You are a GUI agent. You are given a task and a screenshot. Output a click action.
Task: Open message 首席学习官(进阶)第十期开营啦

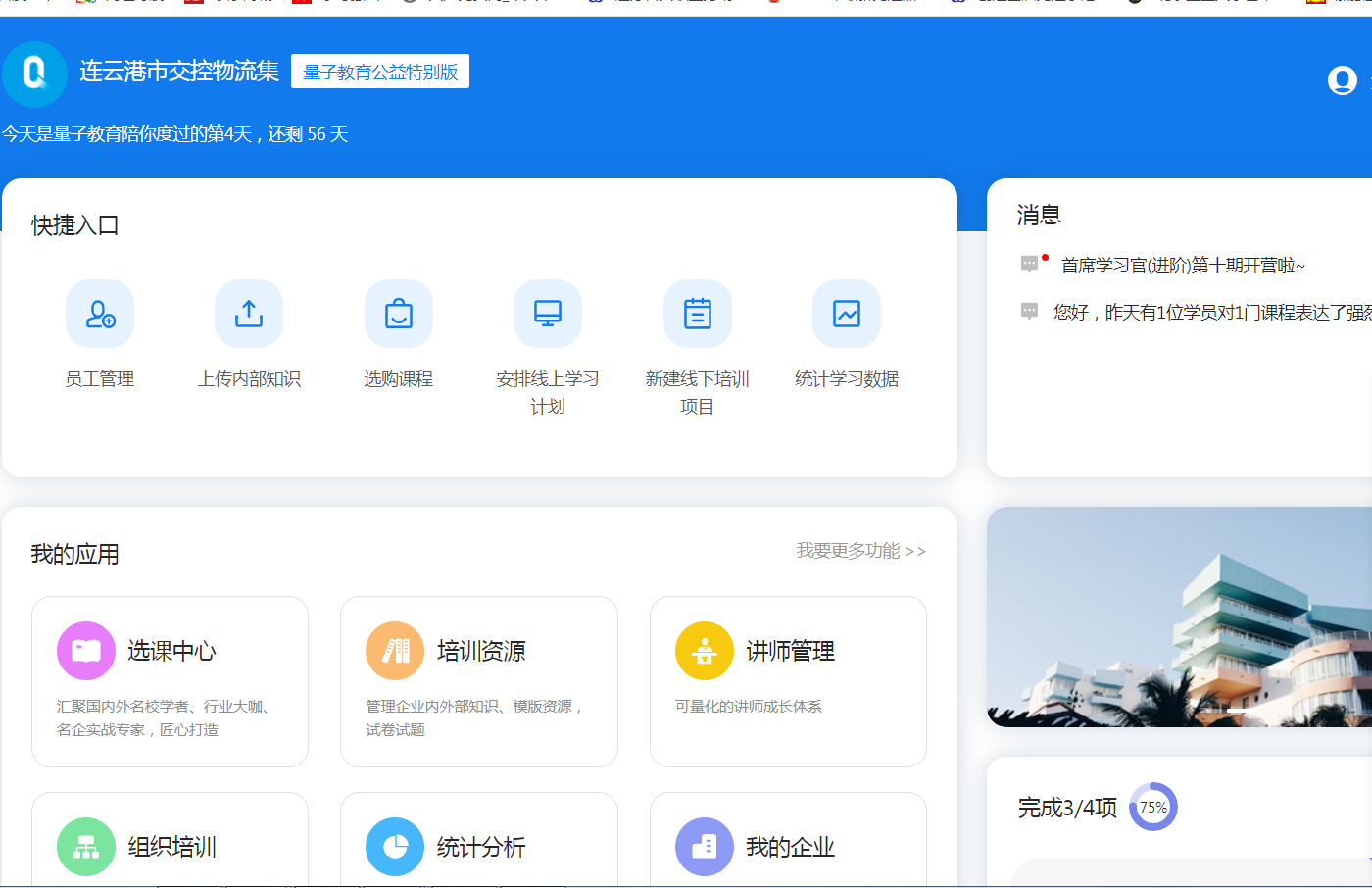1183,266
